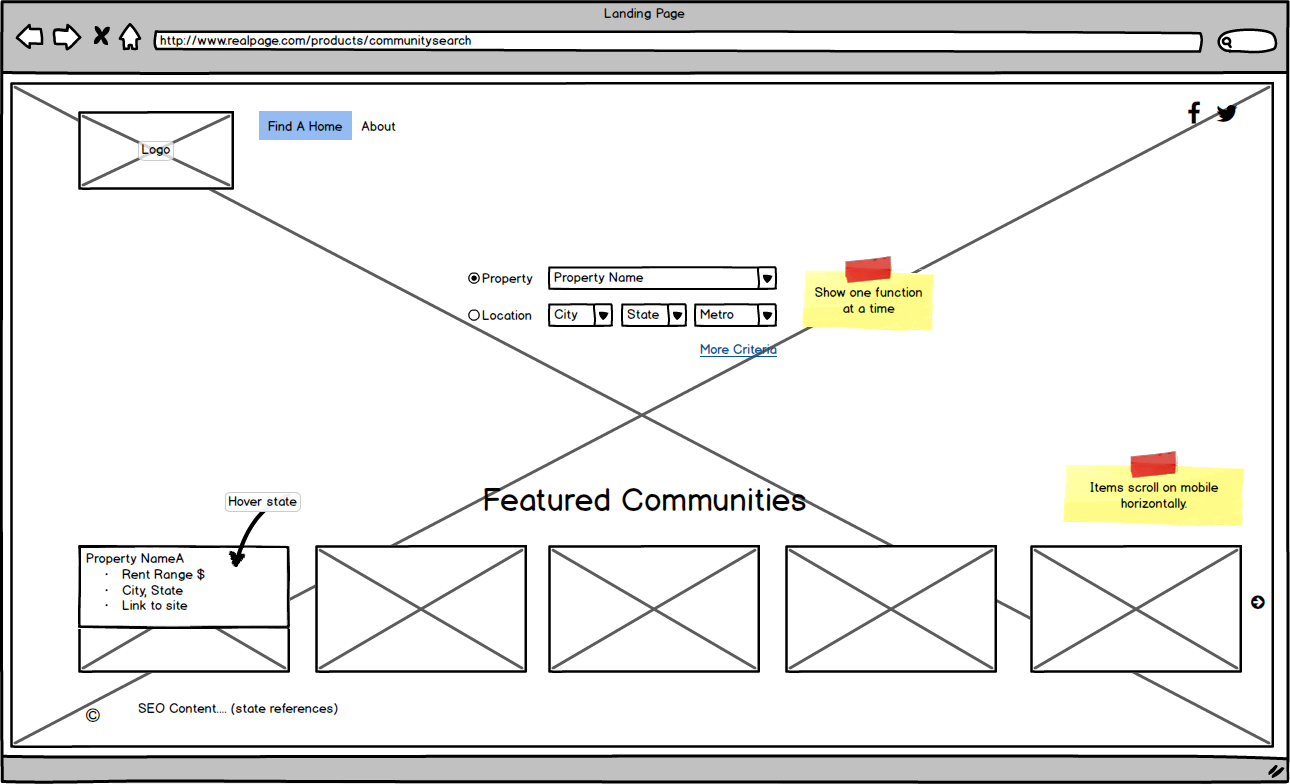The width and height of the screenshot is (1290, 784).
Task: Click the Logo placeholder
Action: [x=155, y=150]
